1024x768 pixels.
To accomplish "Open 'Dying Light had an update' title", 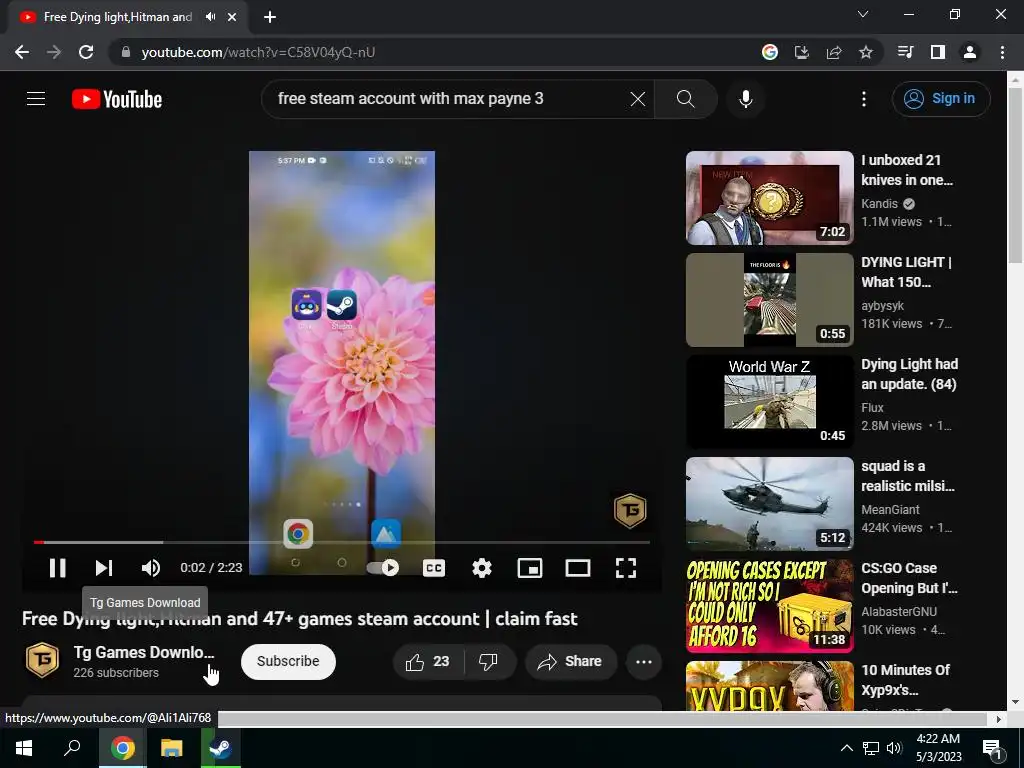I will tap(909, 374).
